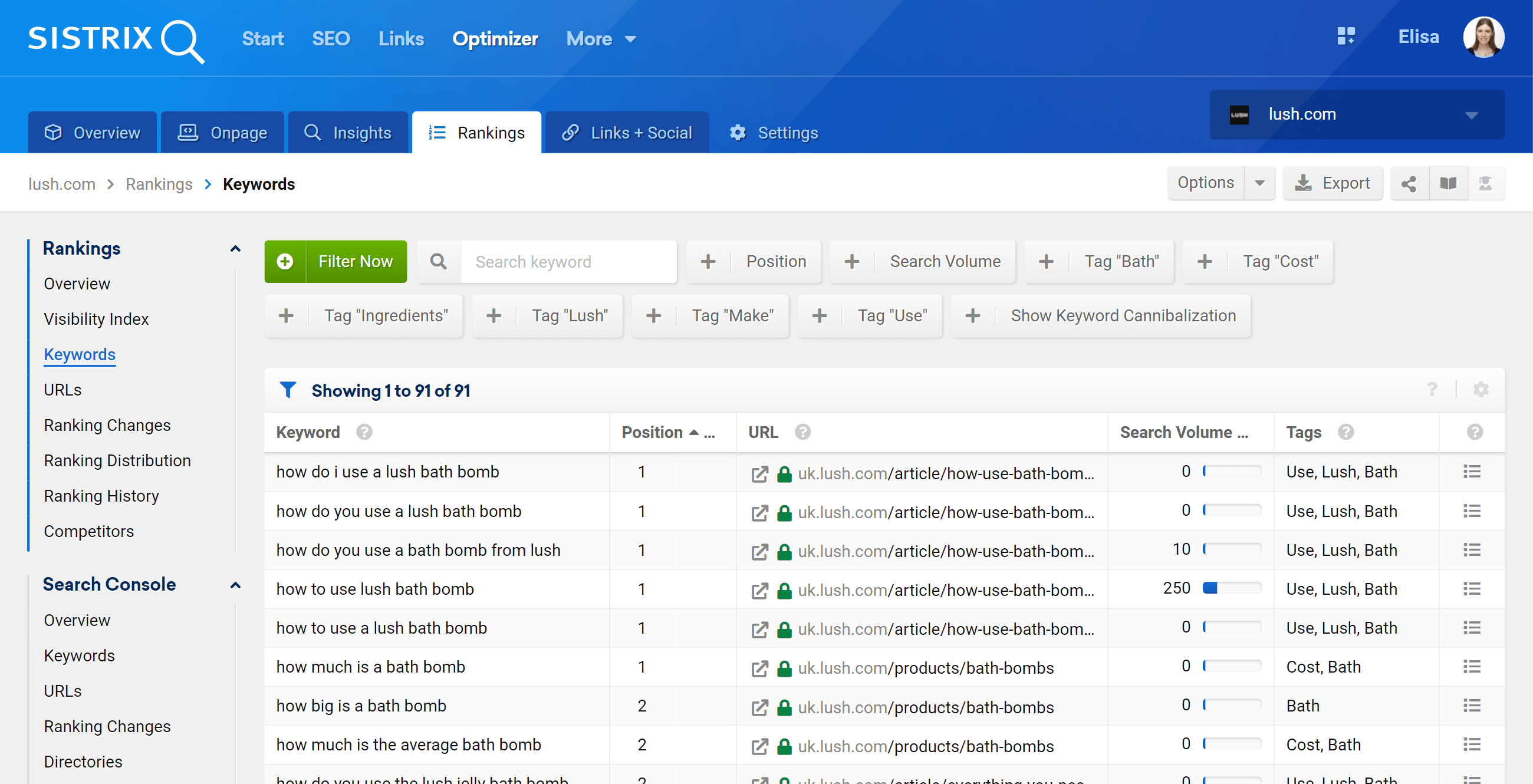
Task: Open row menu for 'how do you use a lush bath bomb'
Action: [x=1472, y=511]
